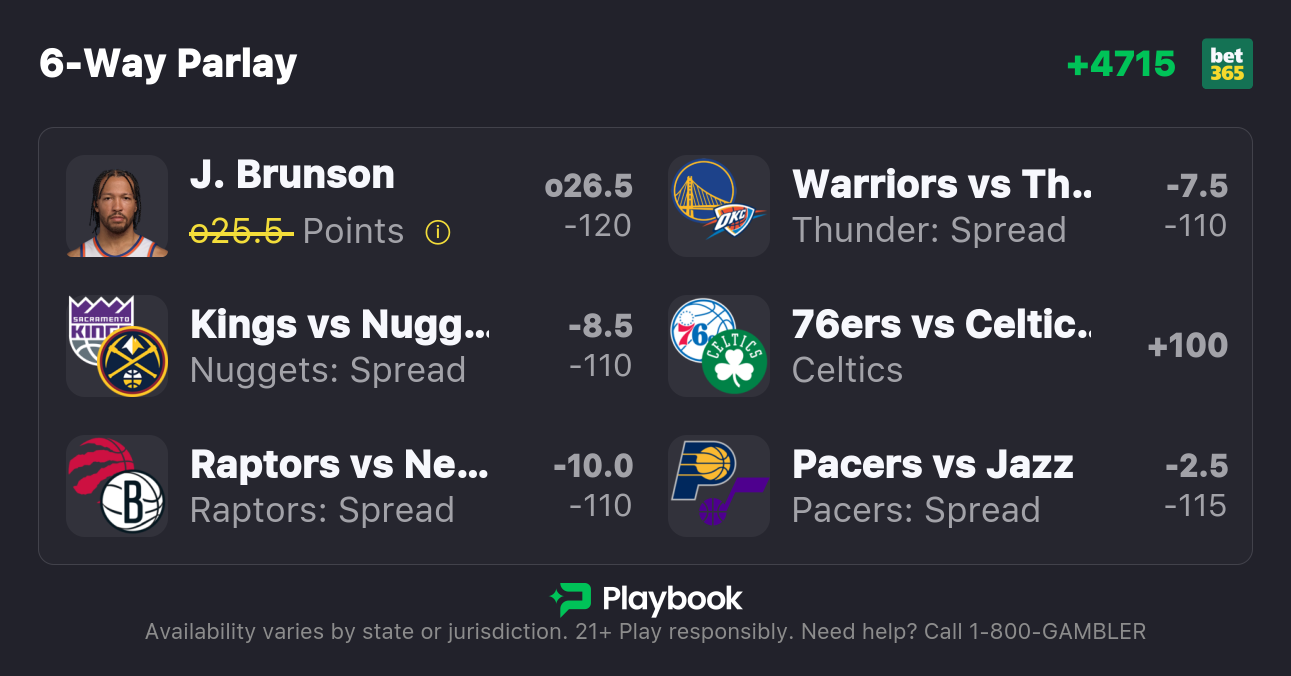This screenshot has height=676, width=1291.
Task: Click the Kings and Nuggets logo icon
Action: pyautogui.click(x=117, y=346)
